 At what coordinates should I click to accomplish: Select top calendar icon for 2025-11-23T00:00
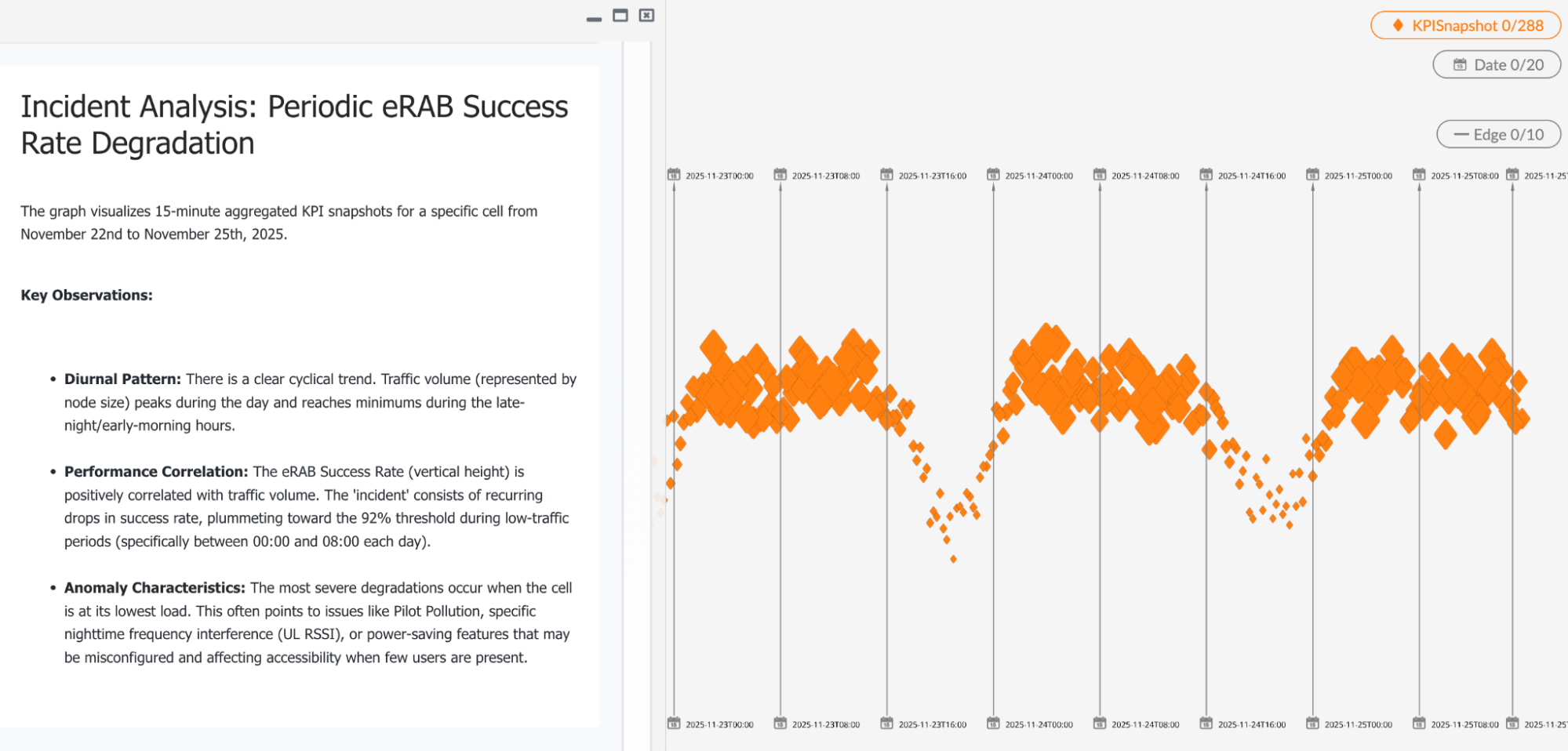(674, 174)
